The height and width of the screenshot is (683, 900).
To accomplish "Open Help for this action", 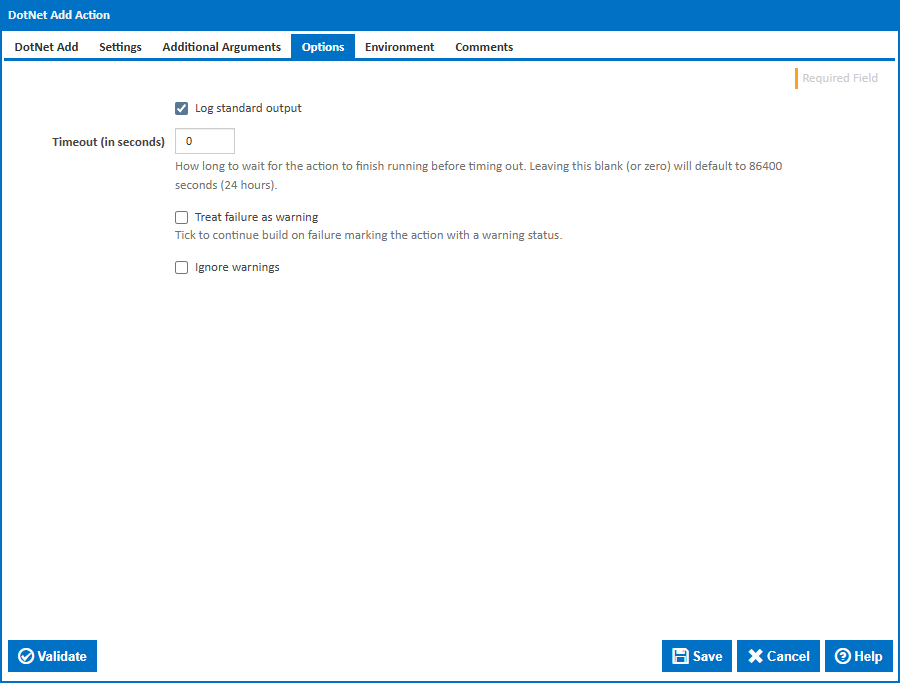I will [858, 656].
